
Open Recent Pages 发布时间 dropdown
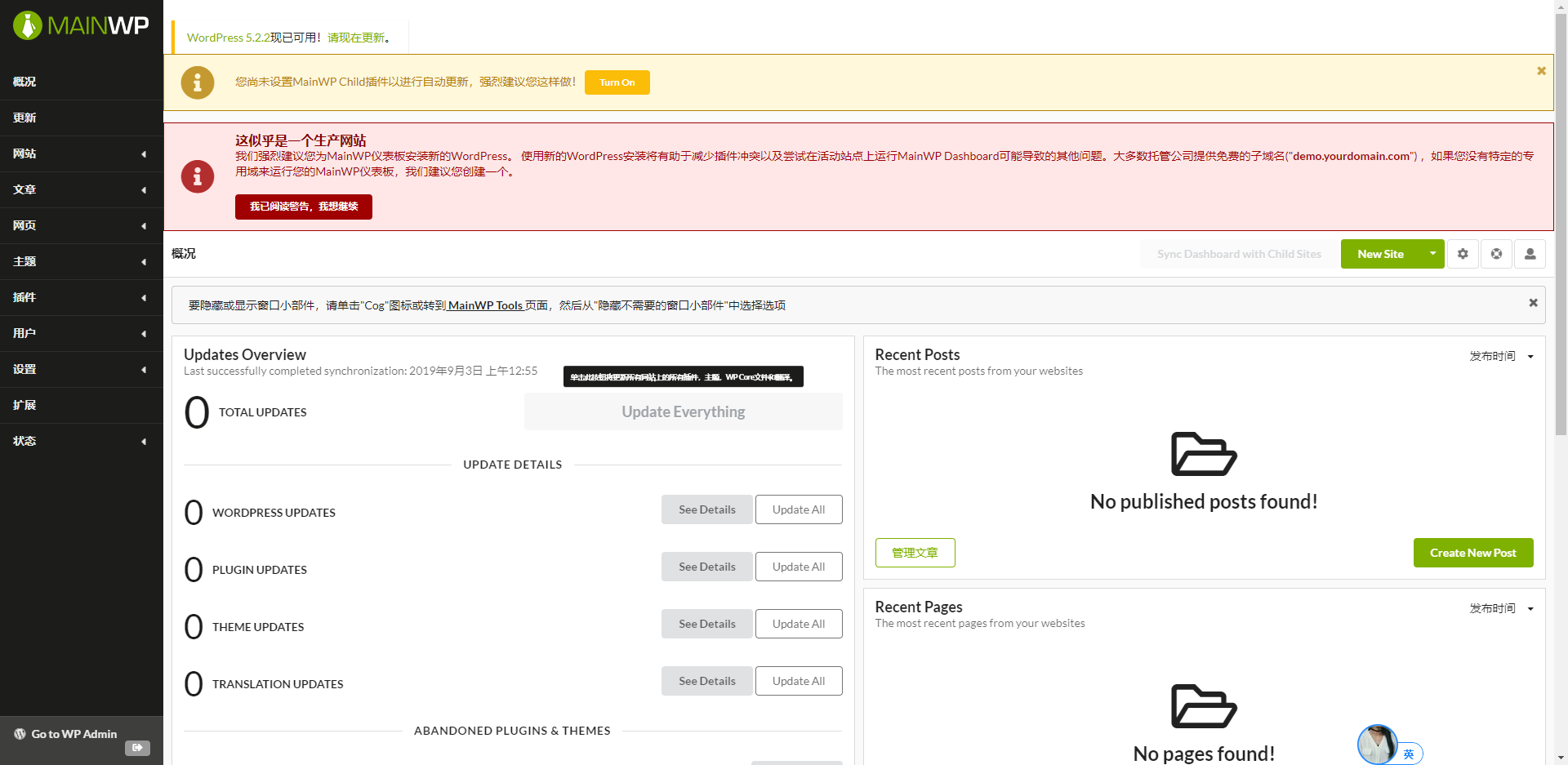tap(1501, 608)
